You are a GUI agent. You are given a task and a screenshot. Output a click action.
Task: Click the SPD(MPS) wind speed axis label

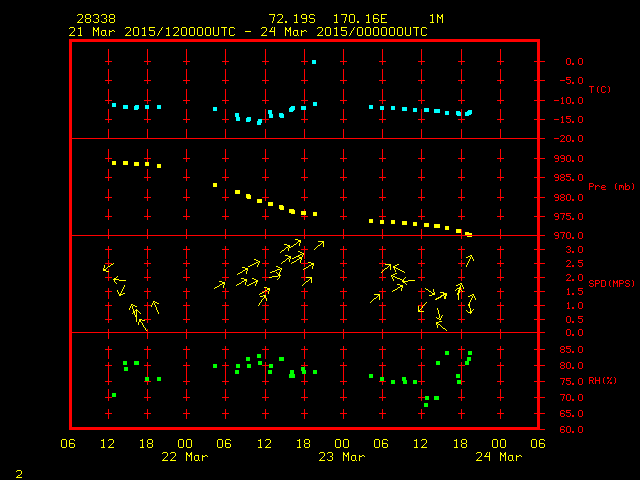click(x=610, y=284)
